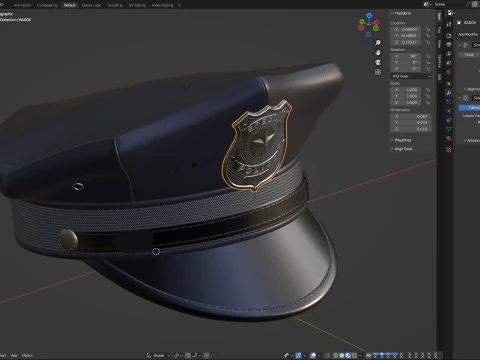This screenshot has height=360, width=480.
Task: Lock Location X with padlock toggle
Action: coord(428,29)
